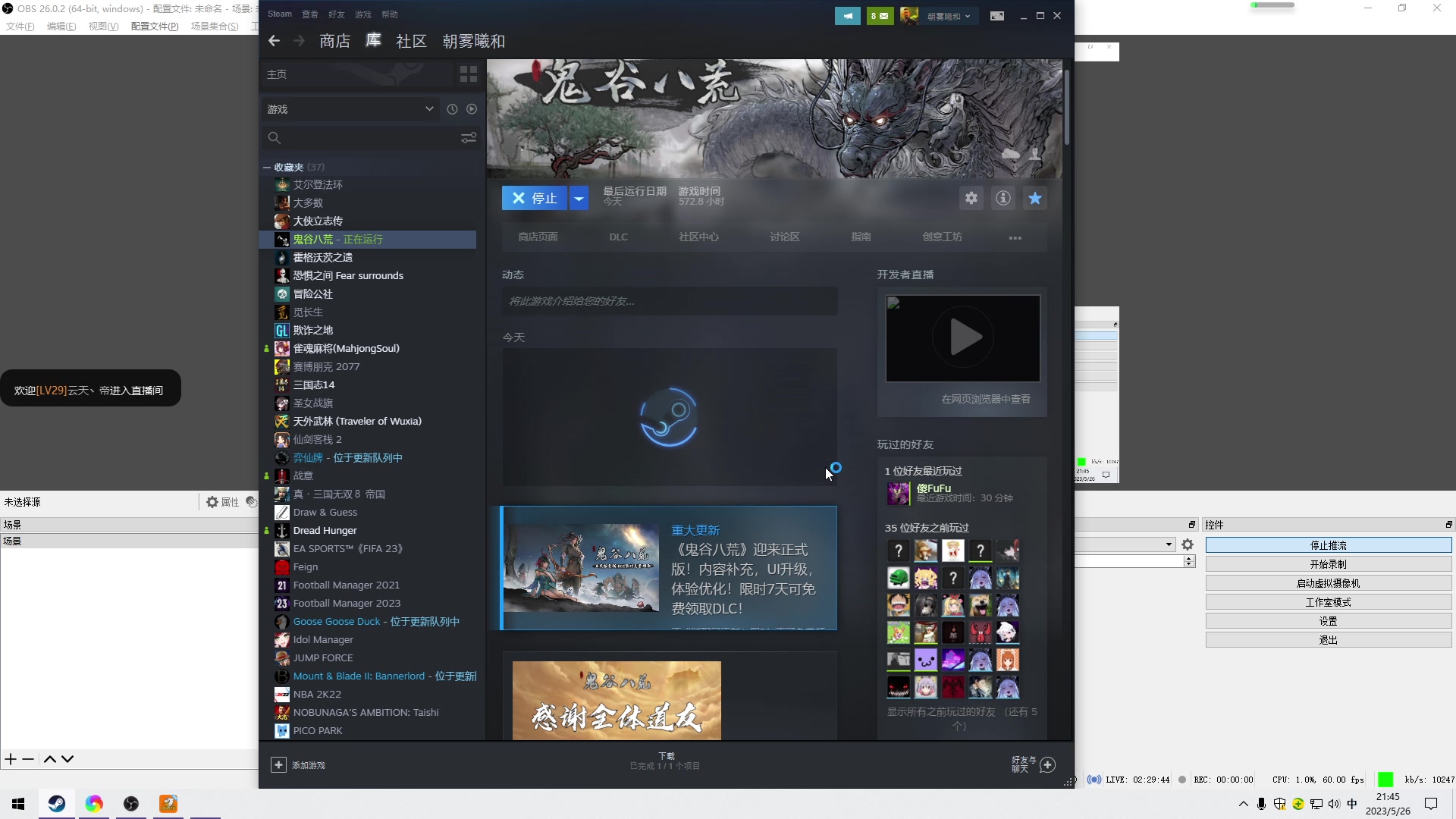This screenshot has height=819, width=1456.
Task: Go to the 商店 section
Action: (334, 41)
